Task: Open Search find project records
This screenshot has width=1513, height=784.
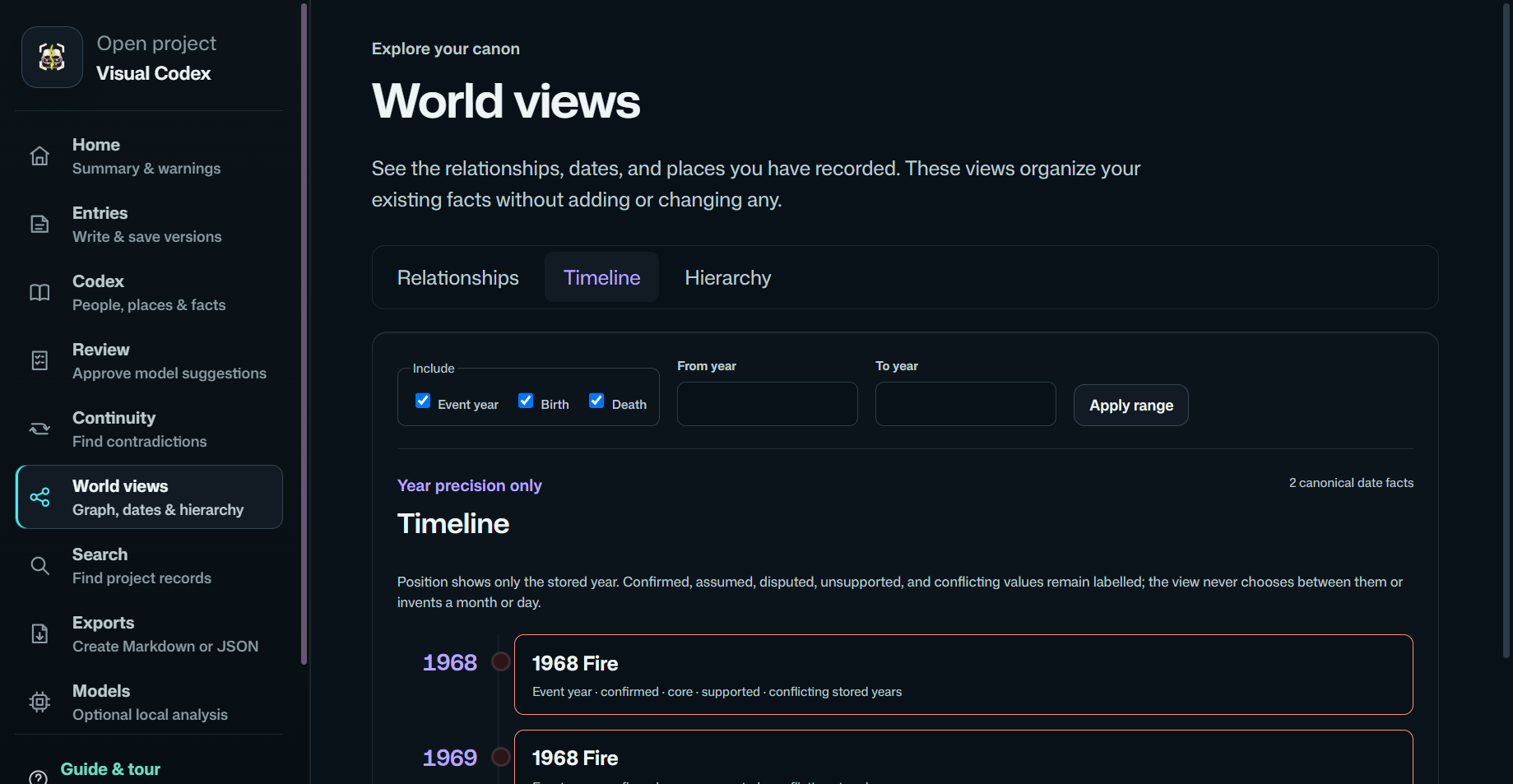Action: 149,566
